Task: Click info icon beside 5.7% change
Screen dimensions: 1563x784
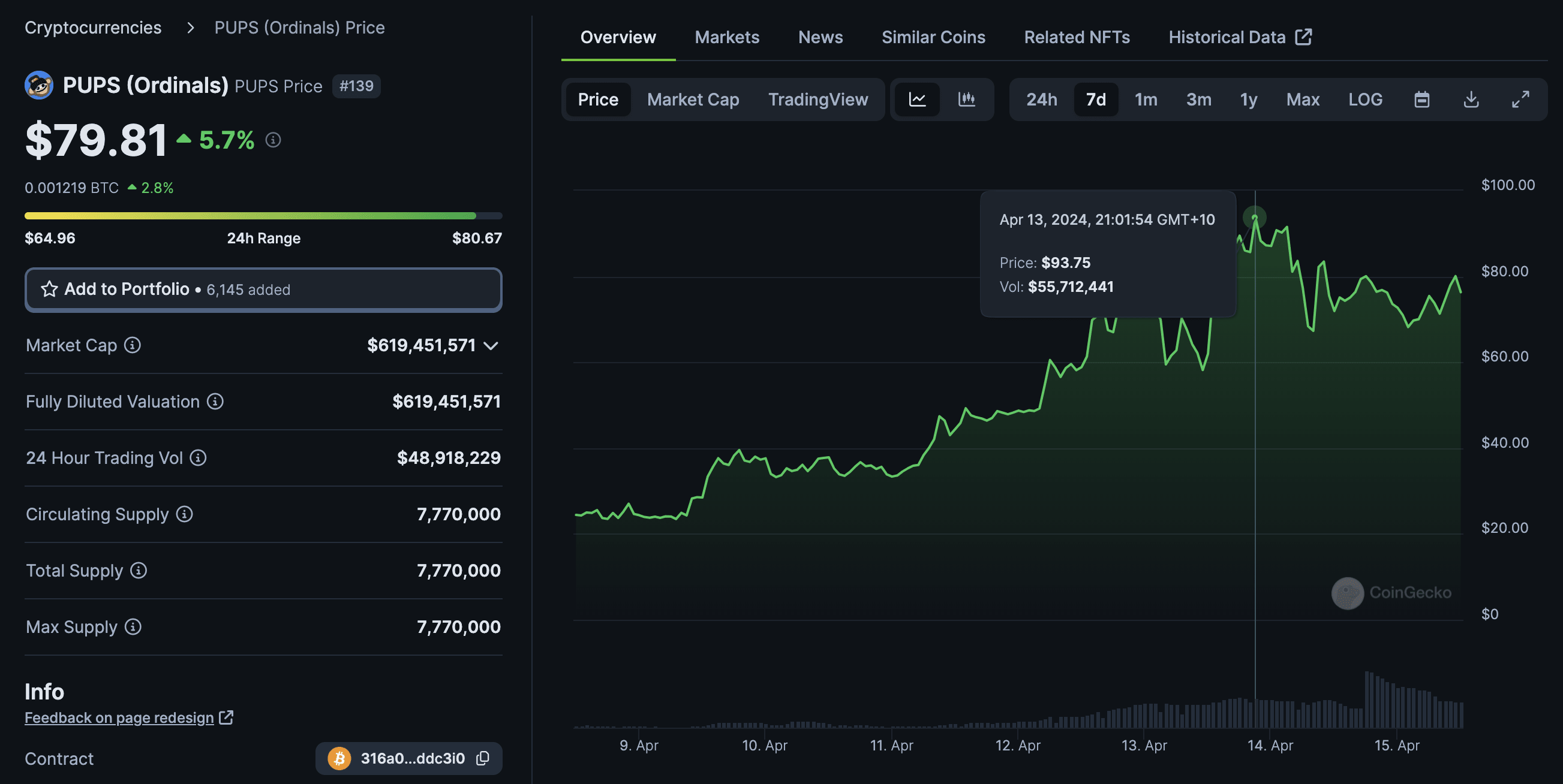Action: [273, 140]
